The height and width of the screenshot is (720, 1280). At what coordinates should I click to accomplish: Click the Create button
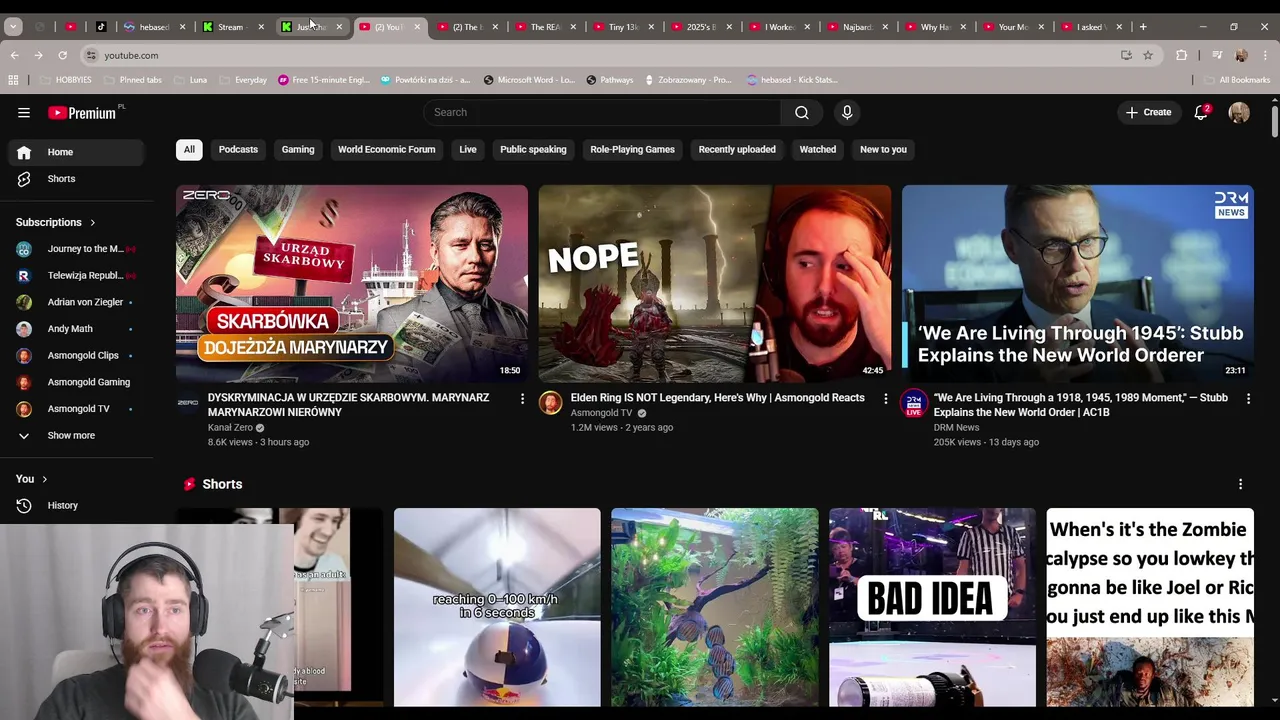(1148, 113)
